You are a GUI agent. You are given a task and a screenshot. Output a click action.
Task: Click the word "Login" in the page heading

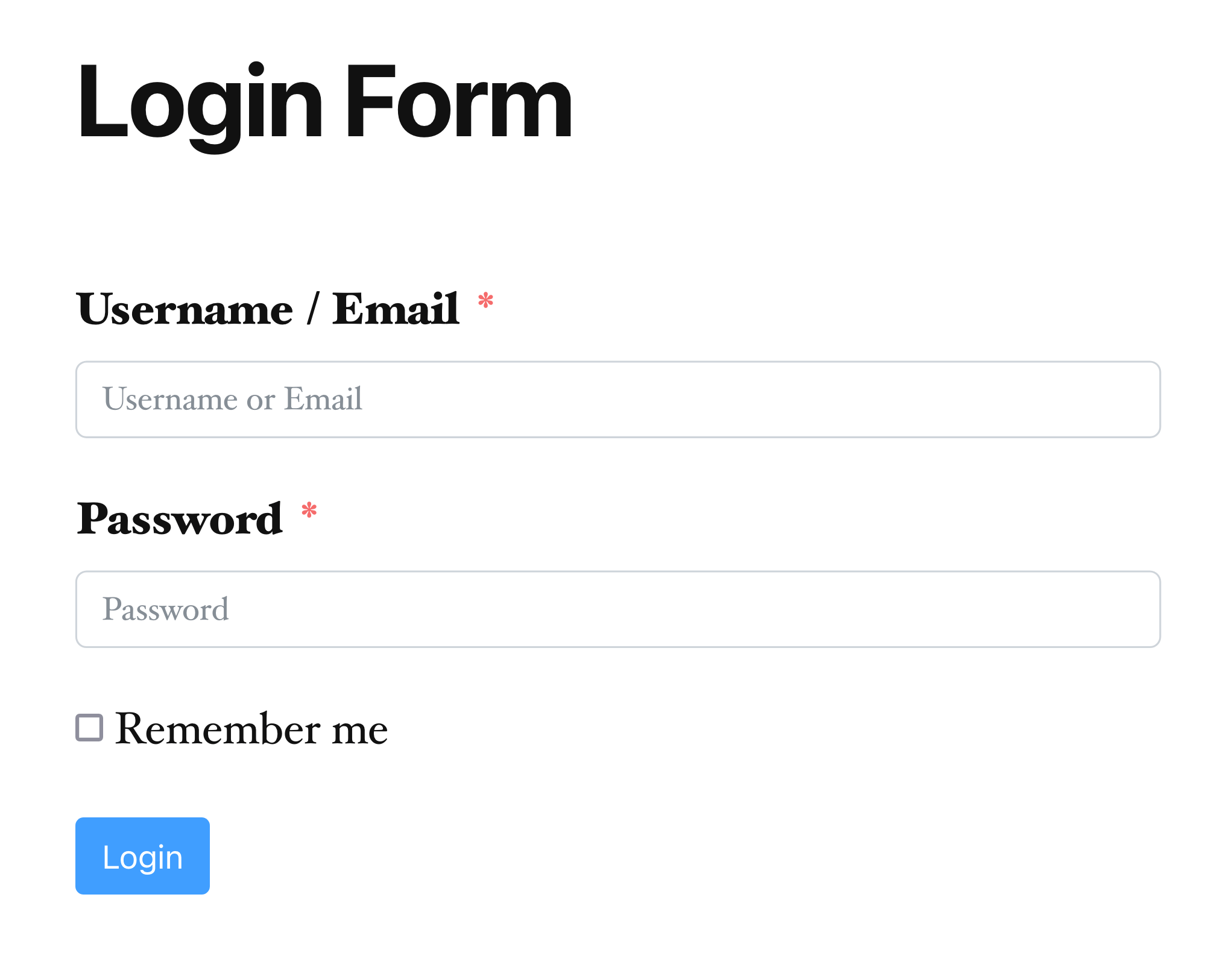200,102
